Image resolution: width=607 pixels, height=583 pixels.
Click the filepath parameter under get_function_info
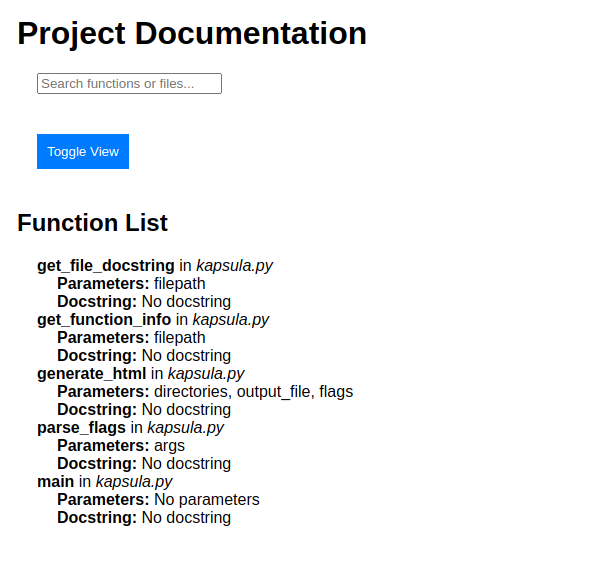pyautogui.click(x=180, y=338)
